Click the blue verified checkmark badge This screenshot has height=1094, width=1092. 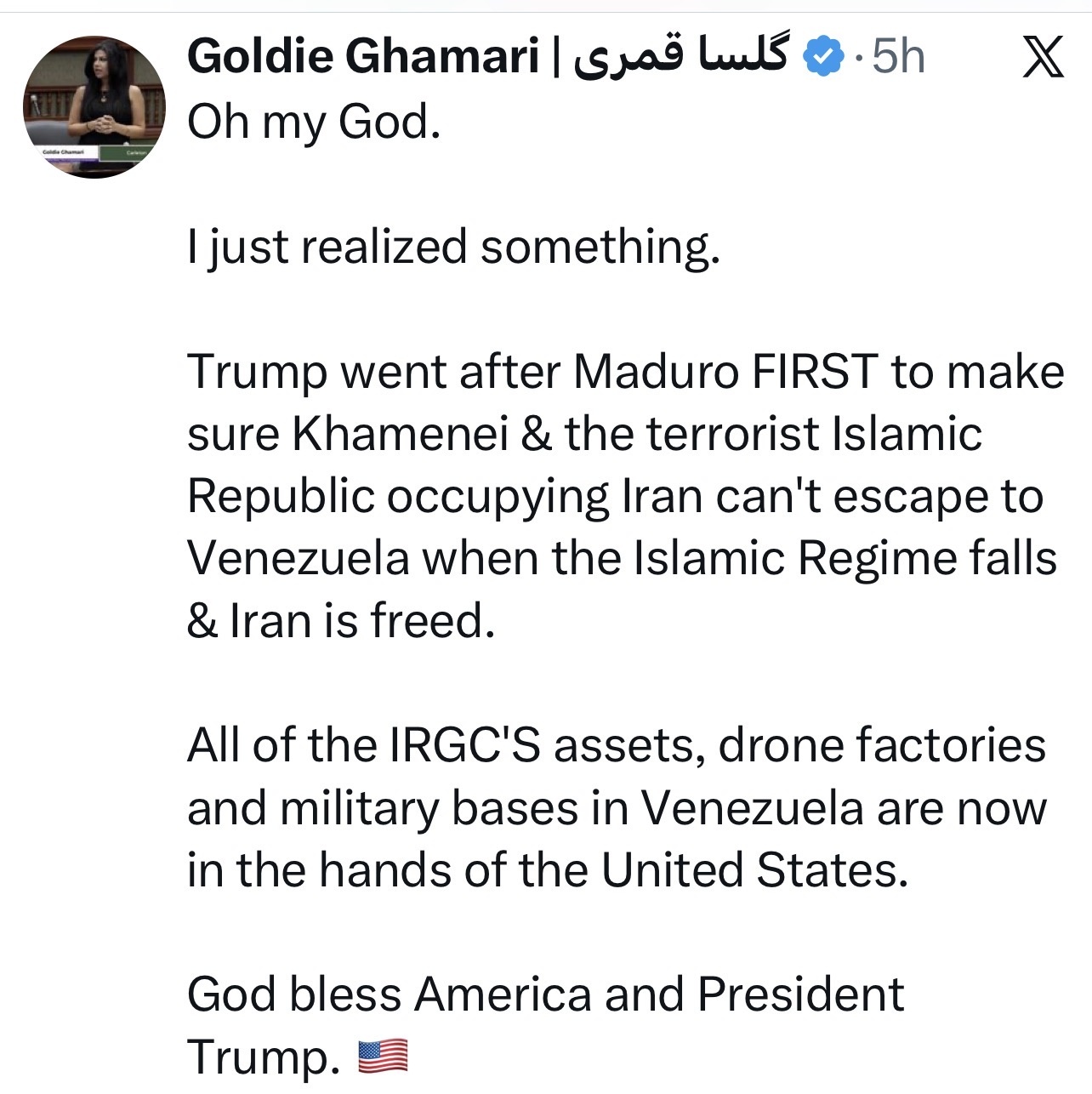pos(822,58)
